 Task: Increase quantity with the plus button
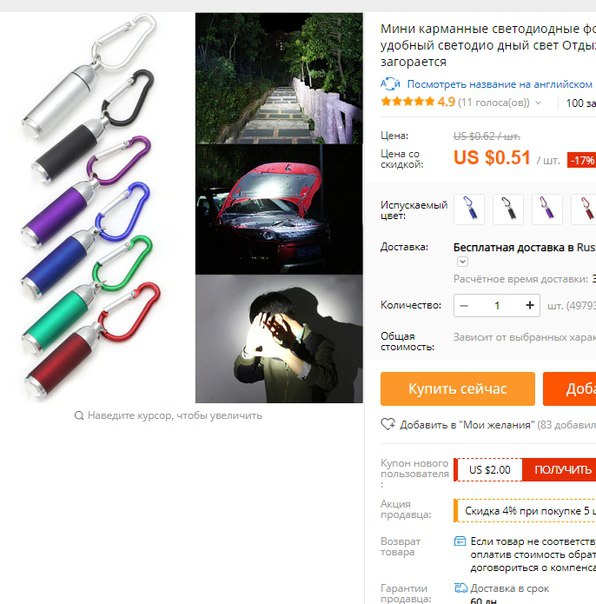(530, 305)
